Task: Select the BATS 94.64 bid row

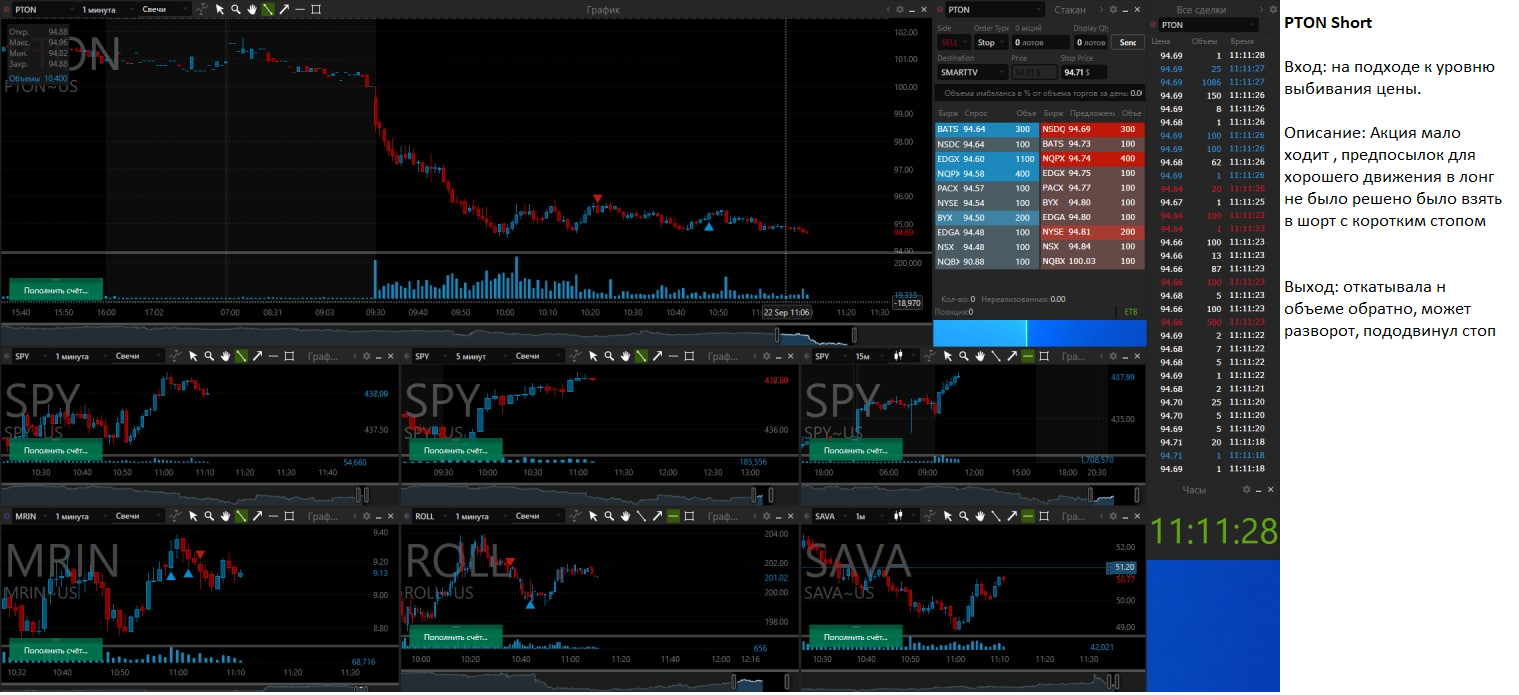Action: 987,129
